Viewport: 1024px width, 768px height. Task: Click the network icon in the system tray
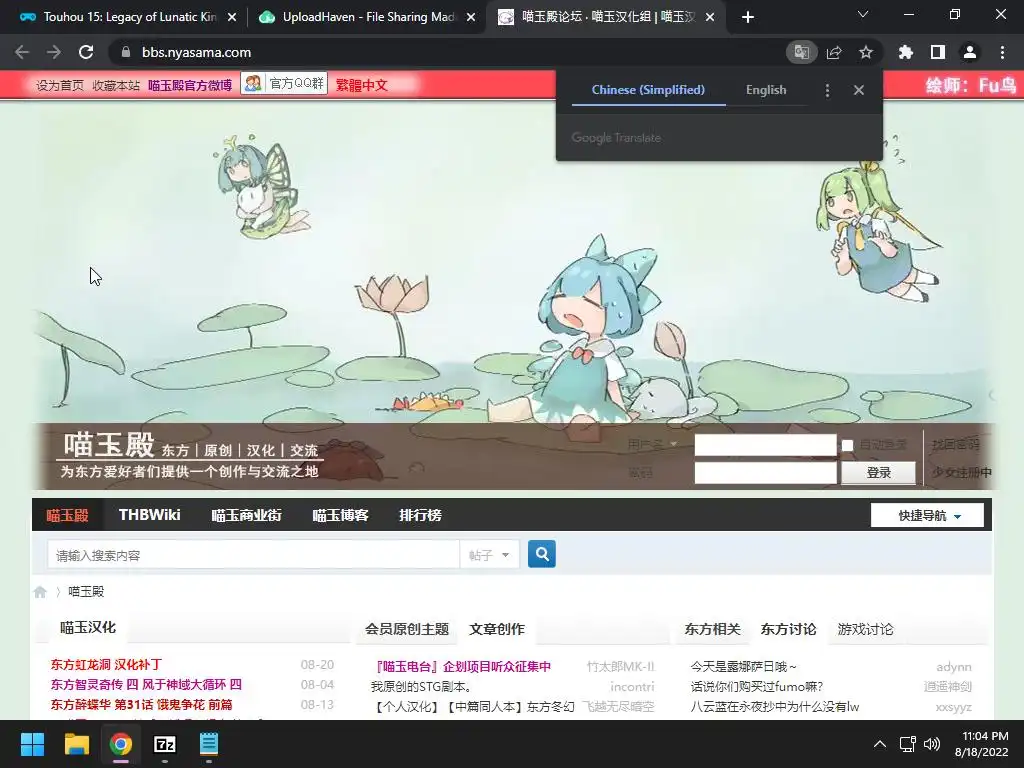click(907, 744)
